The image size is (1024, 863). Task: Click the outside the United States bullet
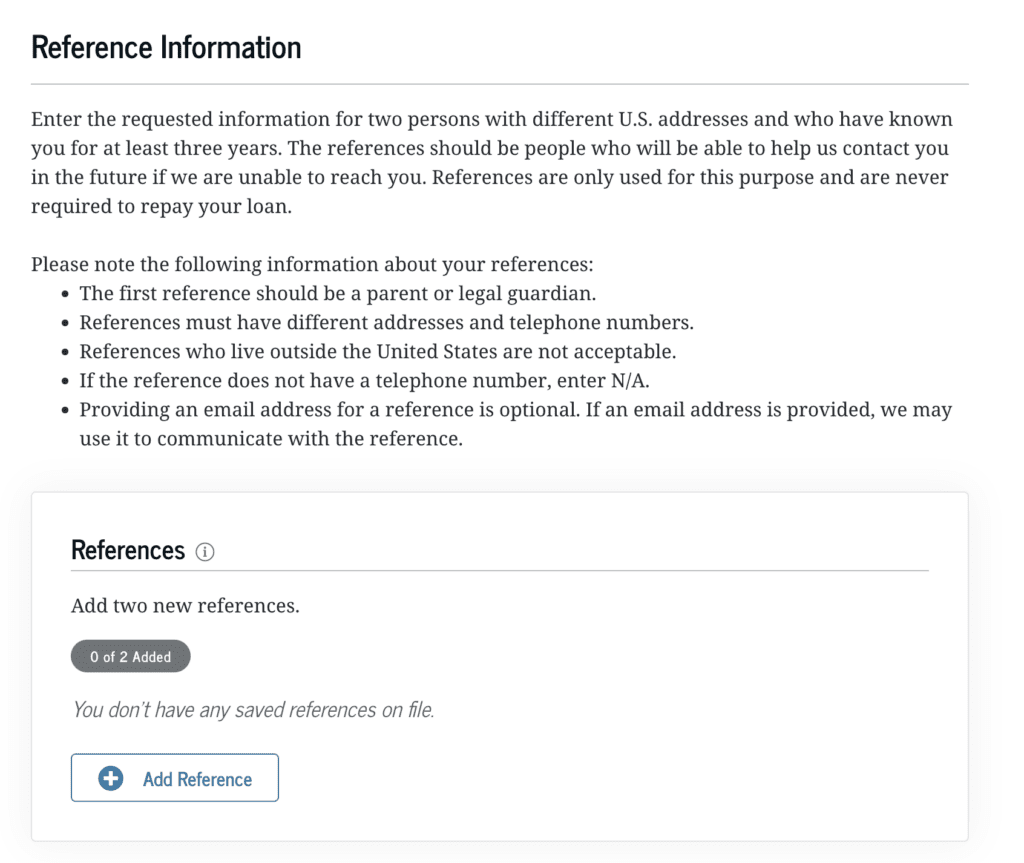[x=378, y=352]
